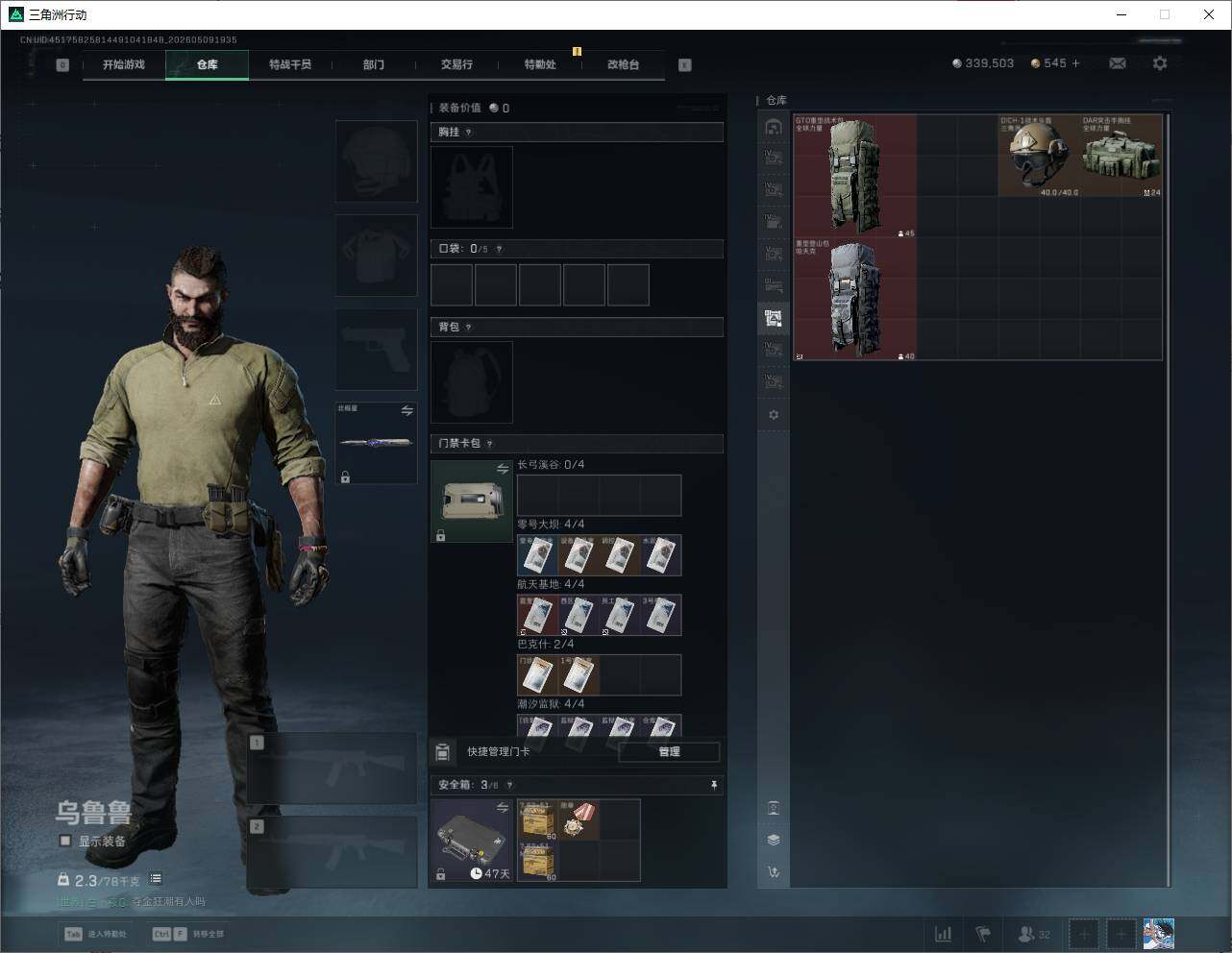Image resolution: width=1232 pixels, height=953 pixels.
Task: Click the empty 胸挂 chest rig slot
Action: pos(472,187)
